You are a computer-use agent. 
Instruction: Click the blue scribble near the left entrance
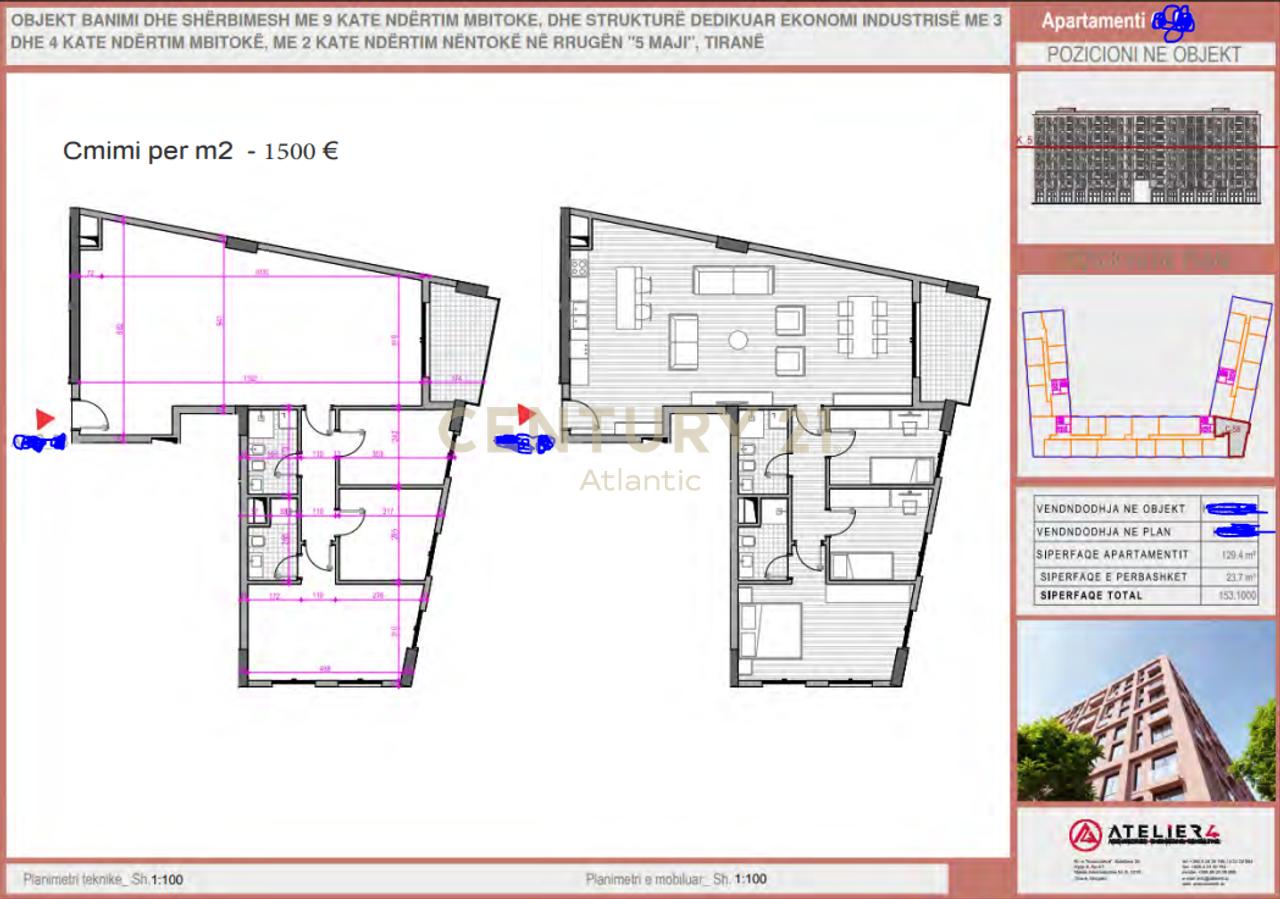(x=40, y=442)
